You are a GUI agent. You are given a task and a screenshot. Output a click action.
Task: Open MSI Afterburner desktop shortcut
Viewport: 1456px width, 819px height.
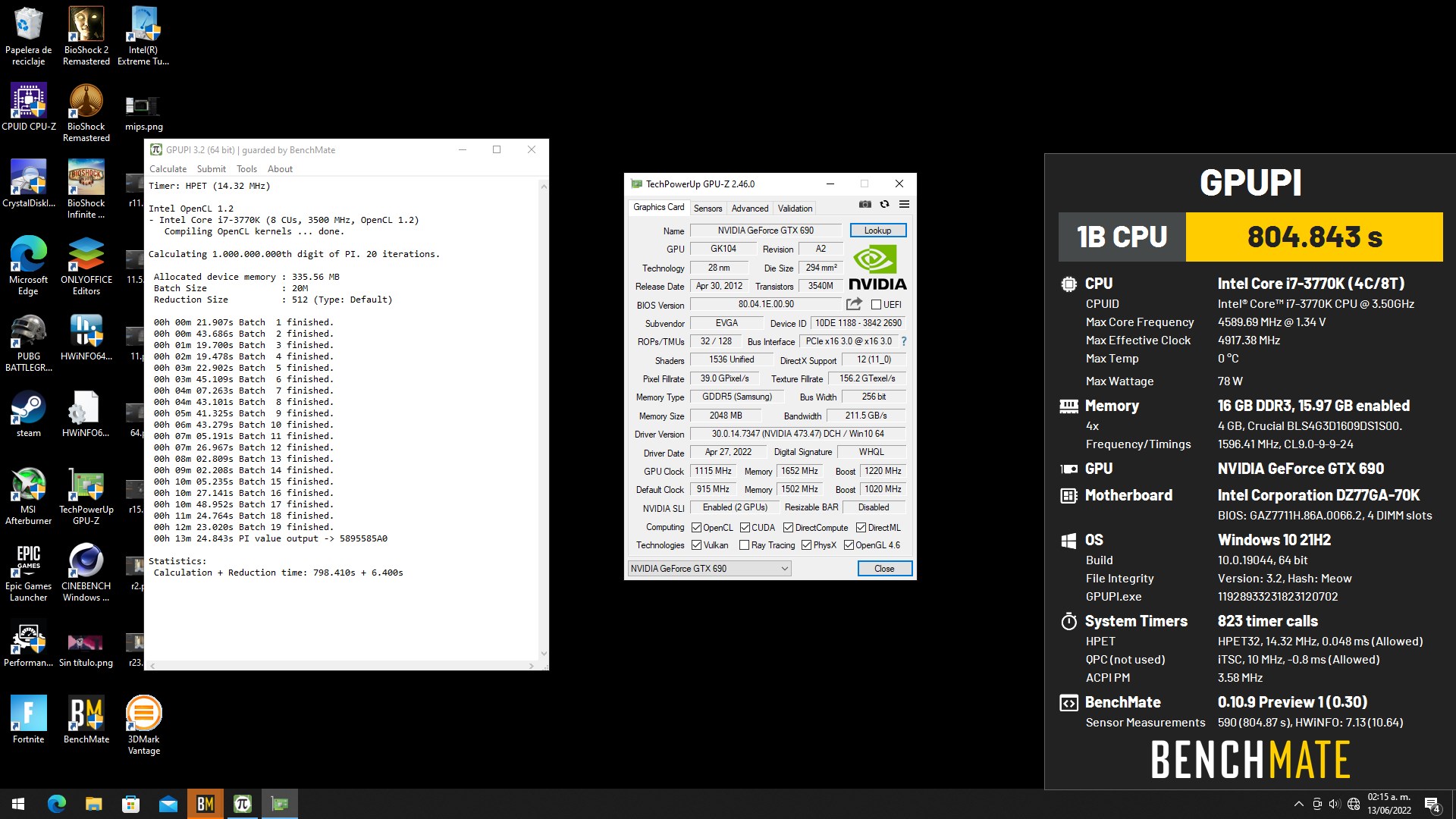click(28, 495)
